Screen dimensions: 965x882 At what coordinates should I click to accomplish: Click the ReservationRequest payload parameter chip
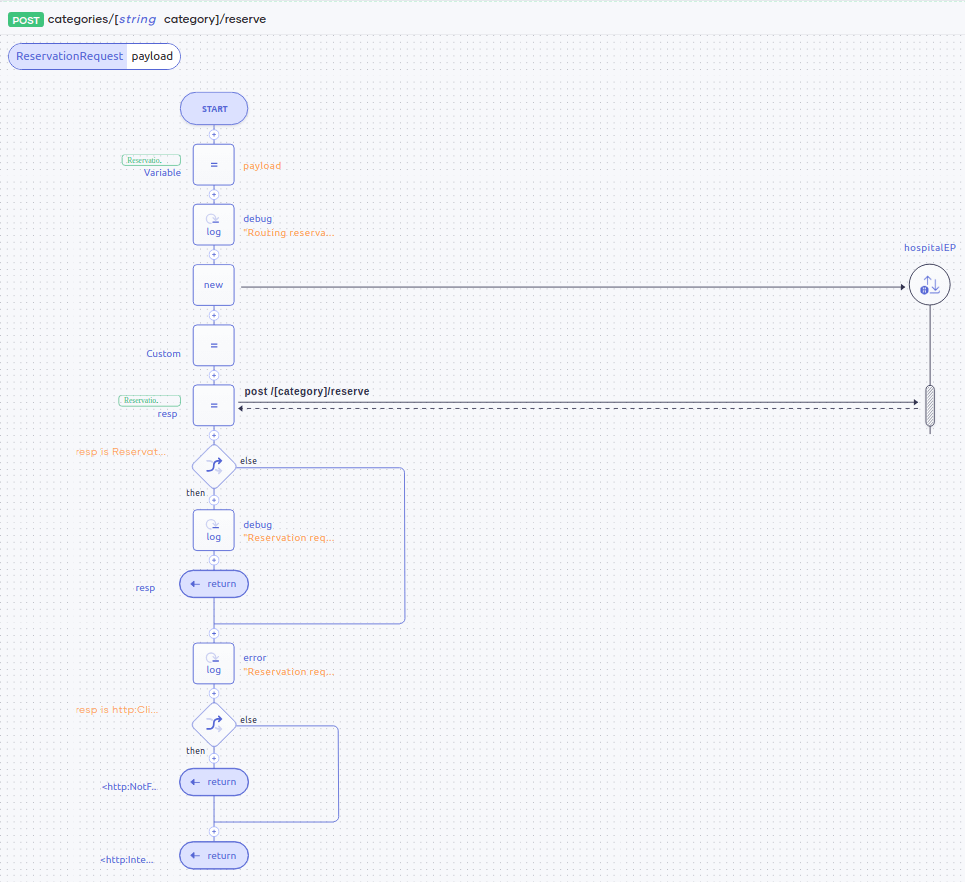94,56
